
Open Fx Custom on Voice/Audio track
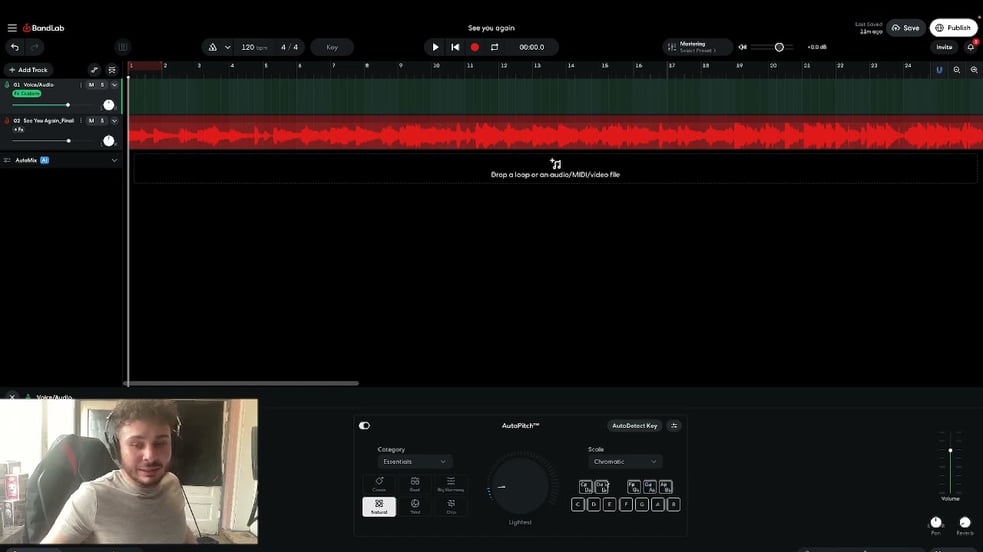pos(27,93)
